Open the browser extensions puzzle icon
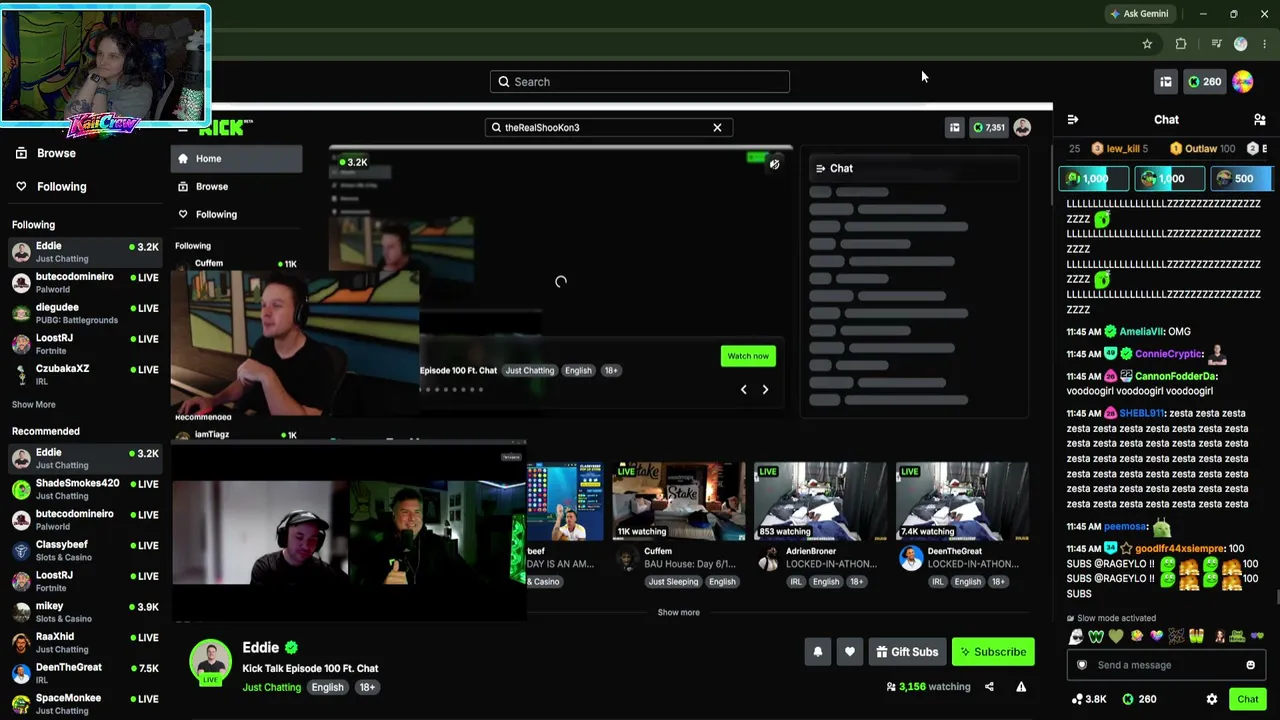This screenshot has width=1280, height=720. tap(1181, 44)
